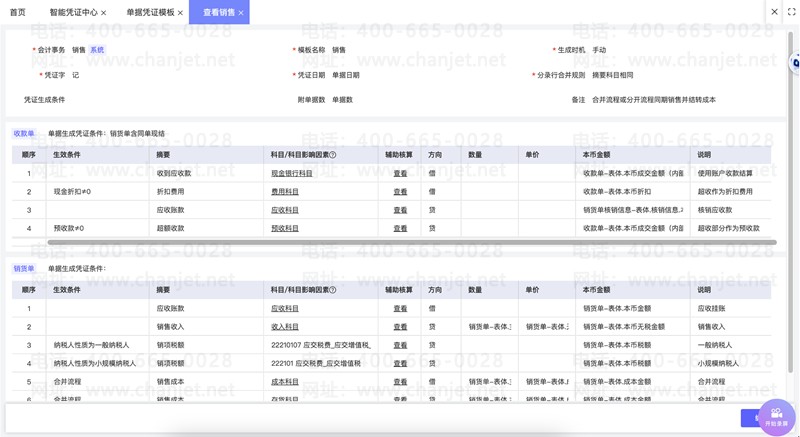
Task: Click the 超收作为折扣费用 description cell
Action: [x=724, y=192]
